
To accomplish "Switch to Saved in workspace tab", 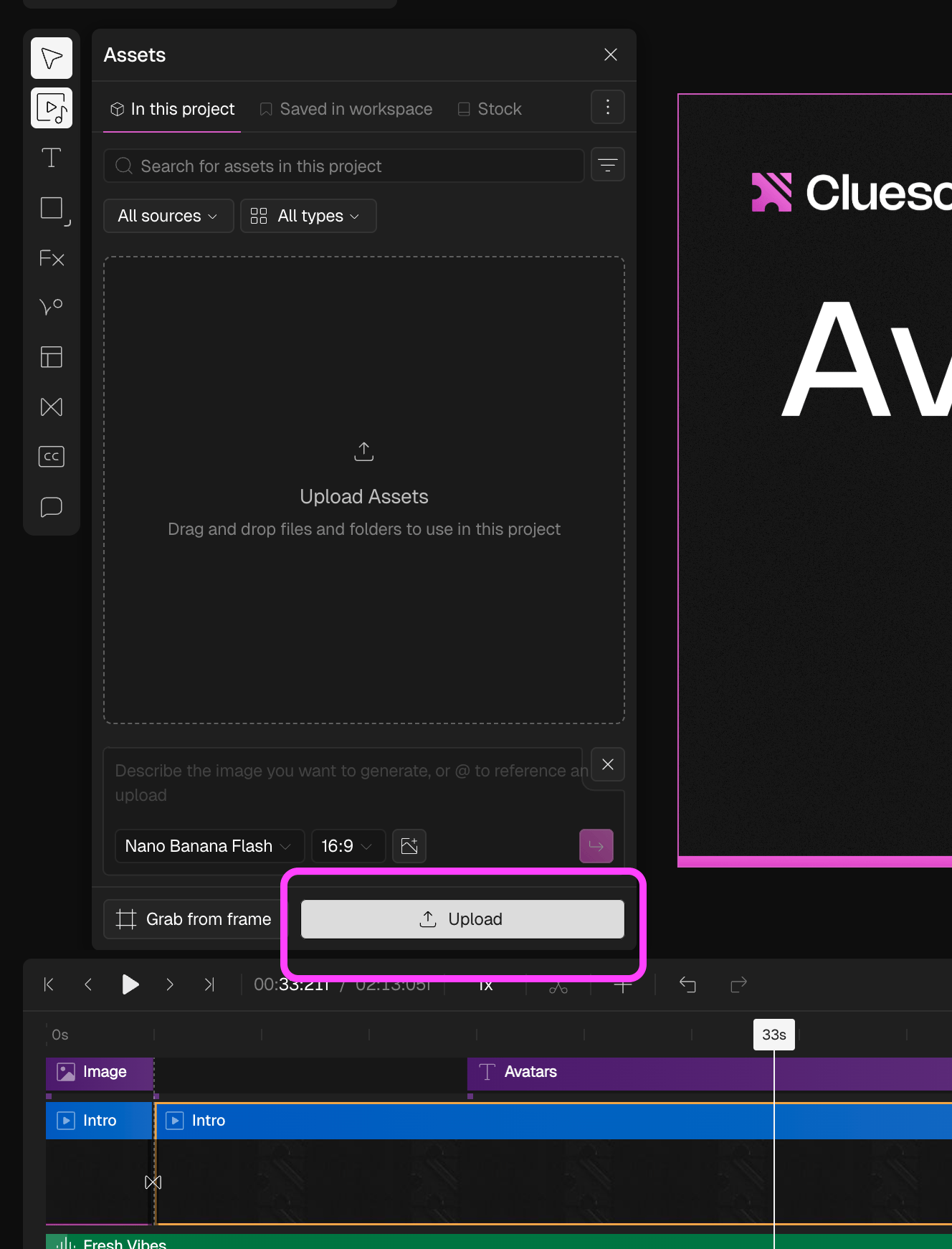I will tap(346, 109).
